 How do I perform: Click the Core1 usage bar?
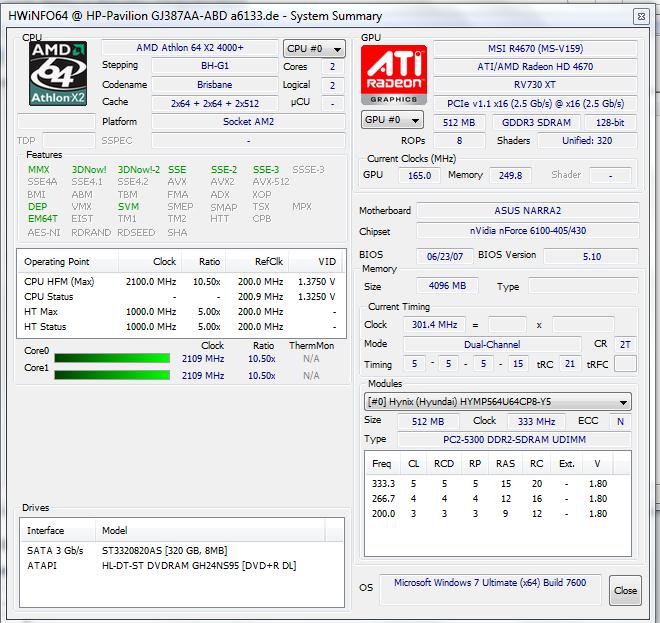112,375
